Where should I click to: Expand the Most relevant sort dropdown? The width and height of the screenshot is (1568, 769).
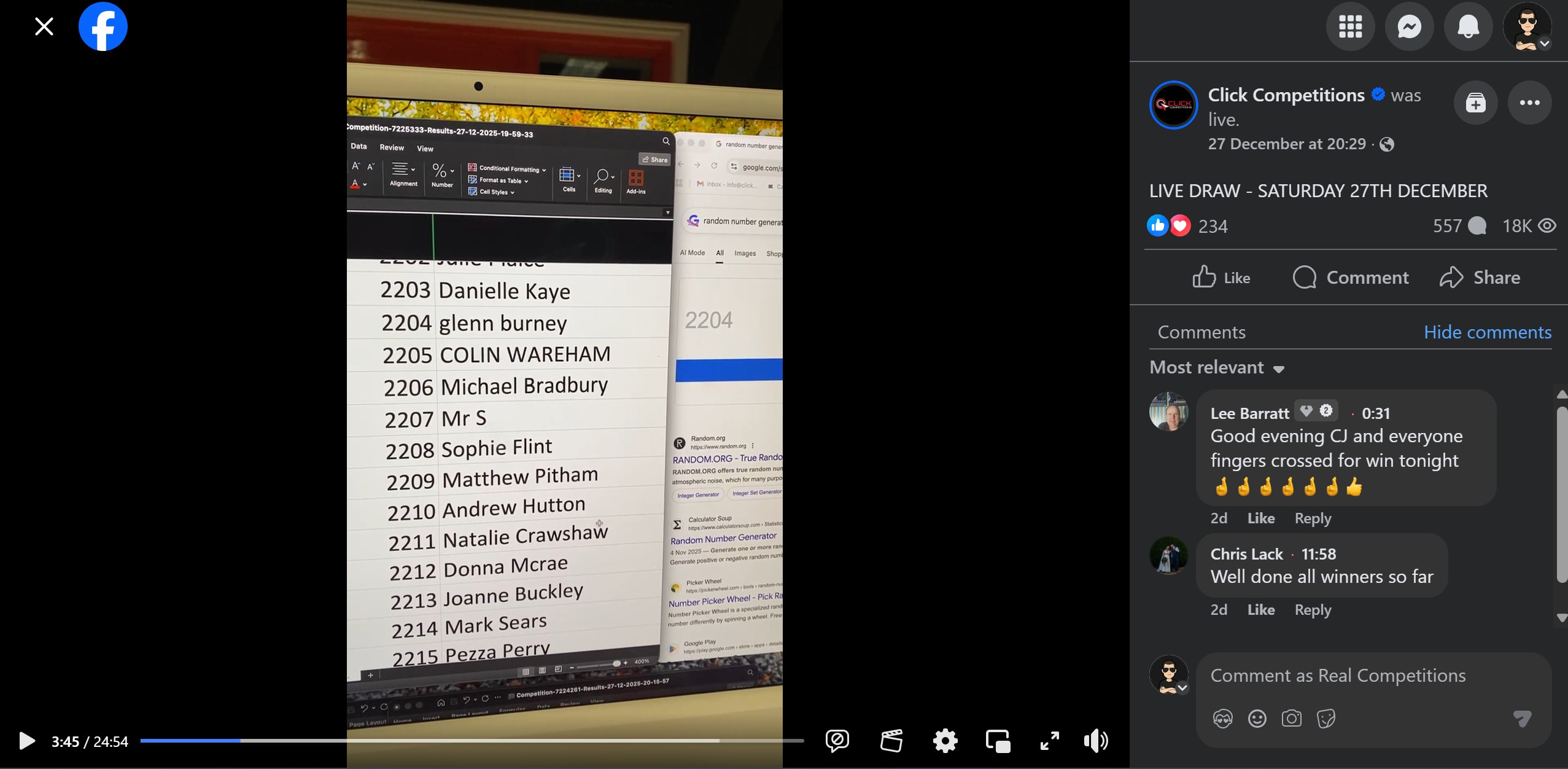point(1217,368)
